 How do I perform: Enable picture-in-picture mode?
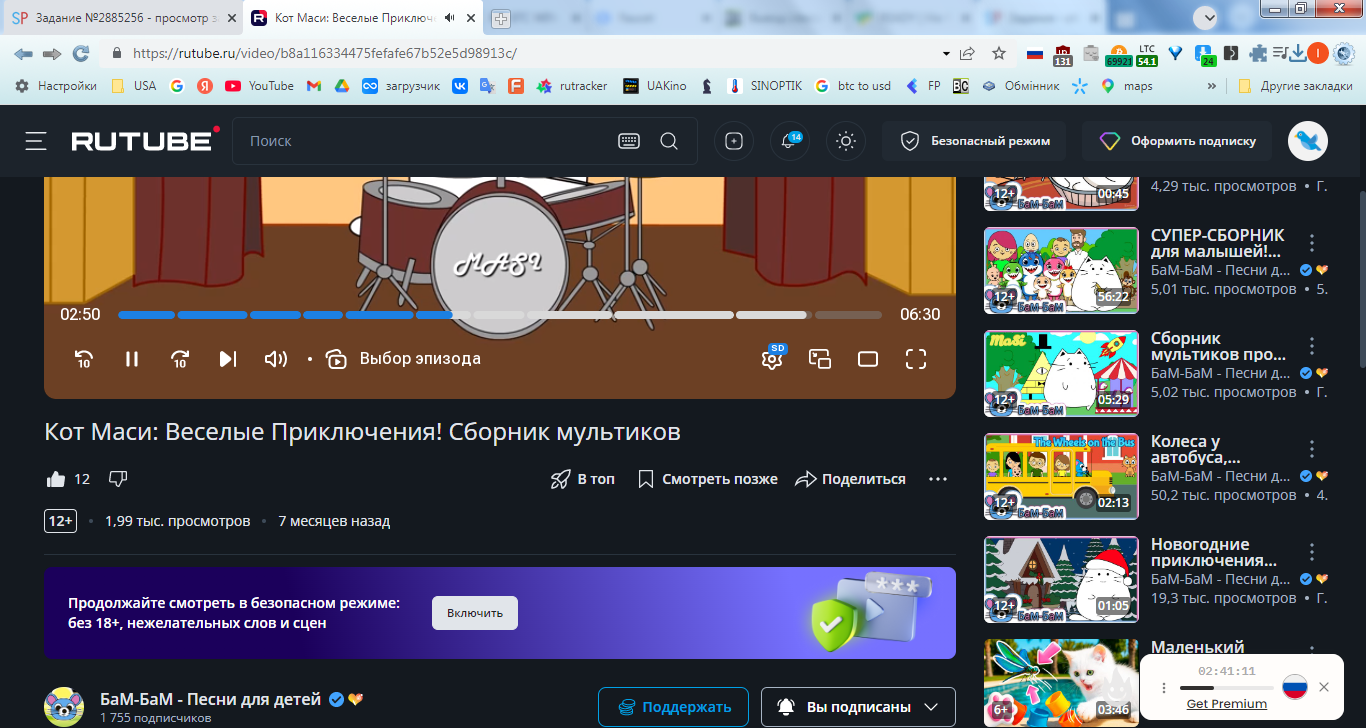click(x=820, y=359)
